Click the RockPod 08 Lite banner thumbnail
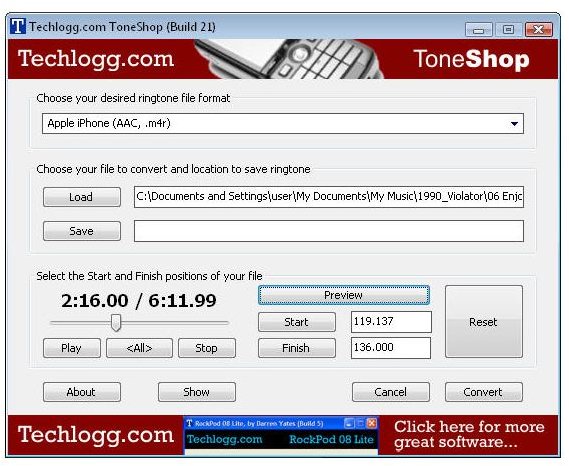Screen dimensions: 569x466 click(x=281, y=435)
